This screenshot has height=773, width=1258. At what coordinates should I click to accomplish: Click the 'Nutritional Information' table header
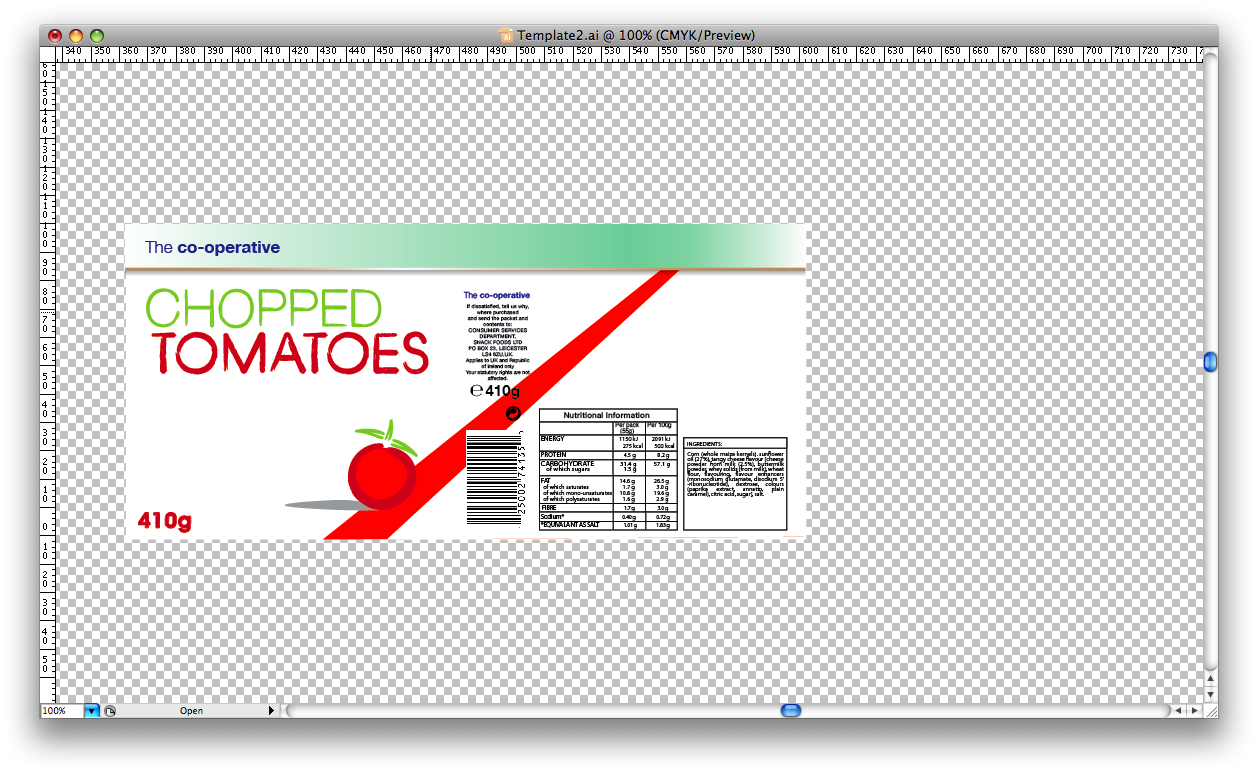coord(607,415)
